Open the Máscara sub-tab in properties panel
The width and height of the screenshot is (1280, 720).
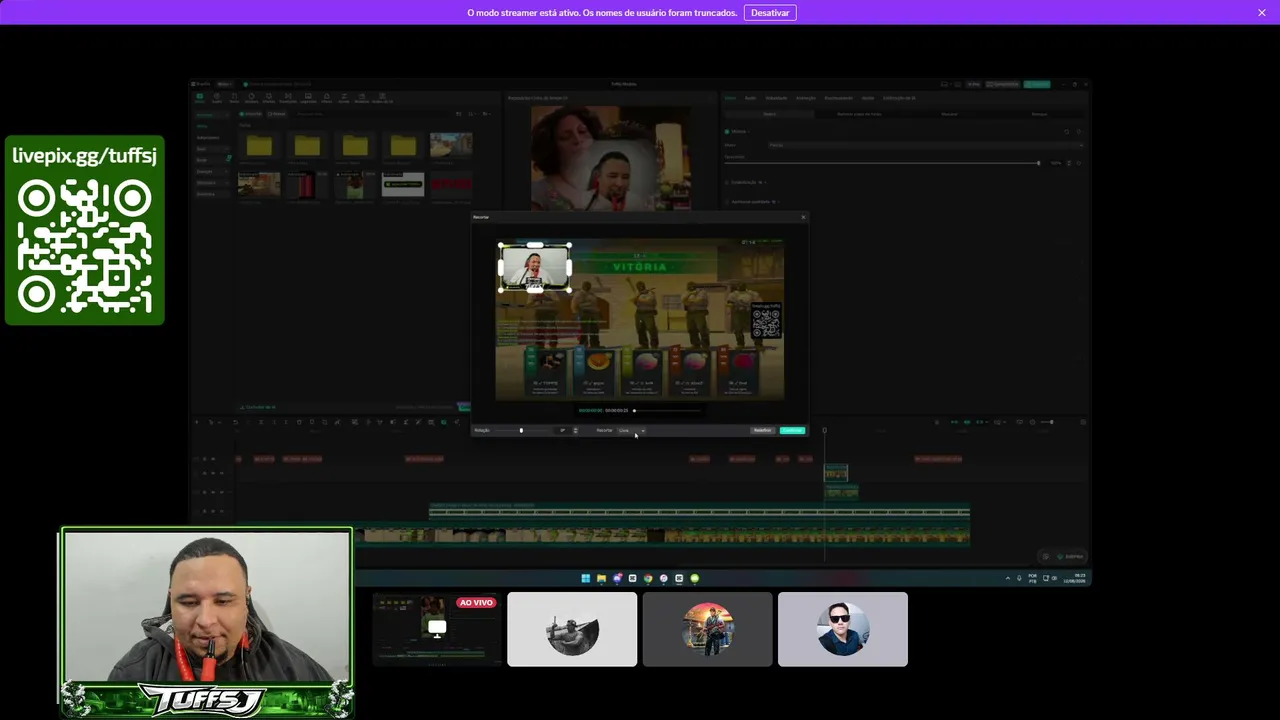[x=949, y=114]
